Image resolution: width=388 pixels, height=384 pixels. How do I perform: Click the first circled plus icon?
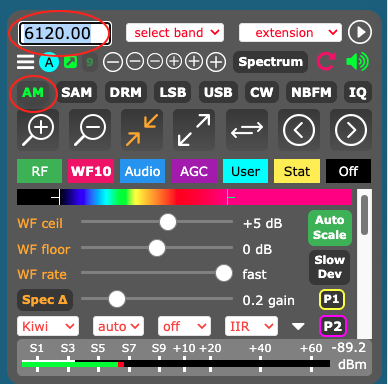[x=174, y=62]
